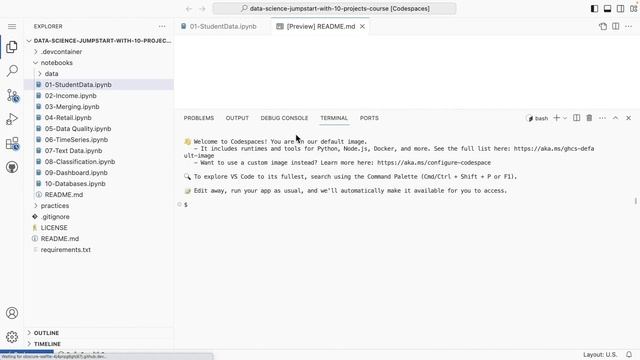Image resolution: width=640 pixels, height=360 pixels.
Task: Maximize the panel size with chevron
Action: click(x=616, y=118)
